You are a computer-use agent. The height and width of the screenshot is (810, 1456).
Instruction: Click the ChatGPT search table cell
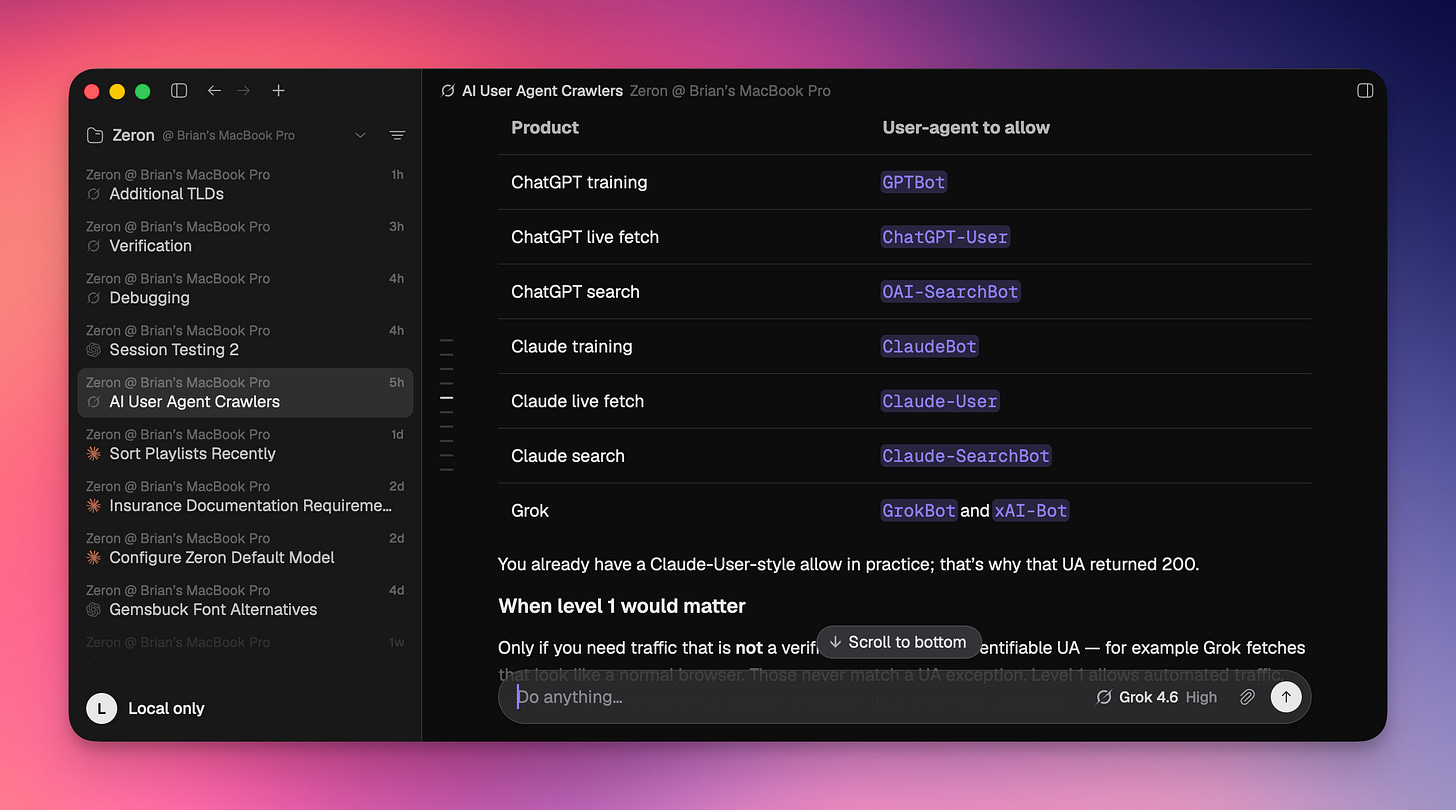pyautogui.click(x=575, y=292)
